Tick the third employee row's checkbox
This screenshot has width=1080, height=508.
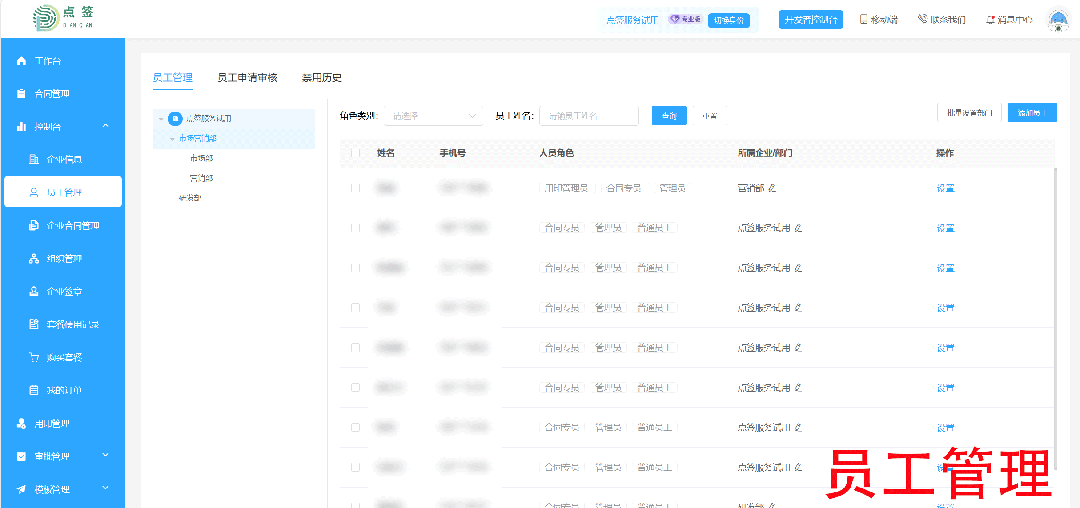click(x=355, y=268)
